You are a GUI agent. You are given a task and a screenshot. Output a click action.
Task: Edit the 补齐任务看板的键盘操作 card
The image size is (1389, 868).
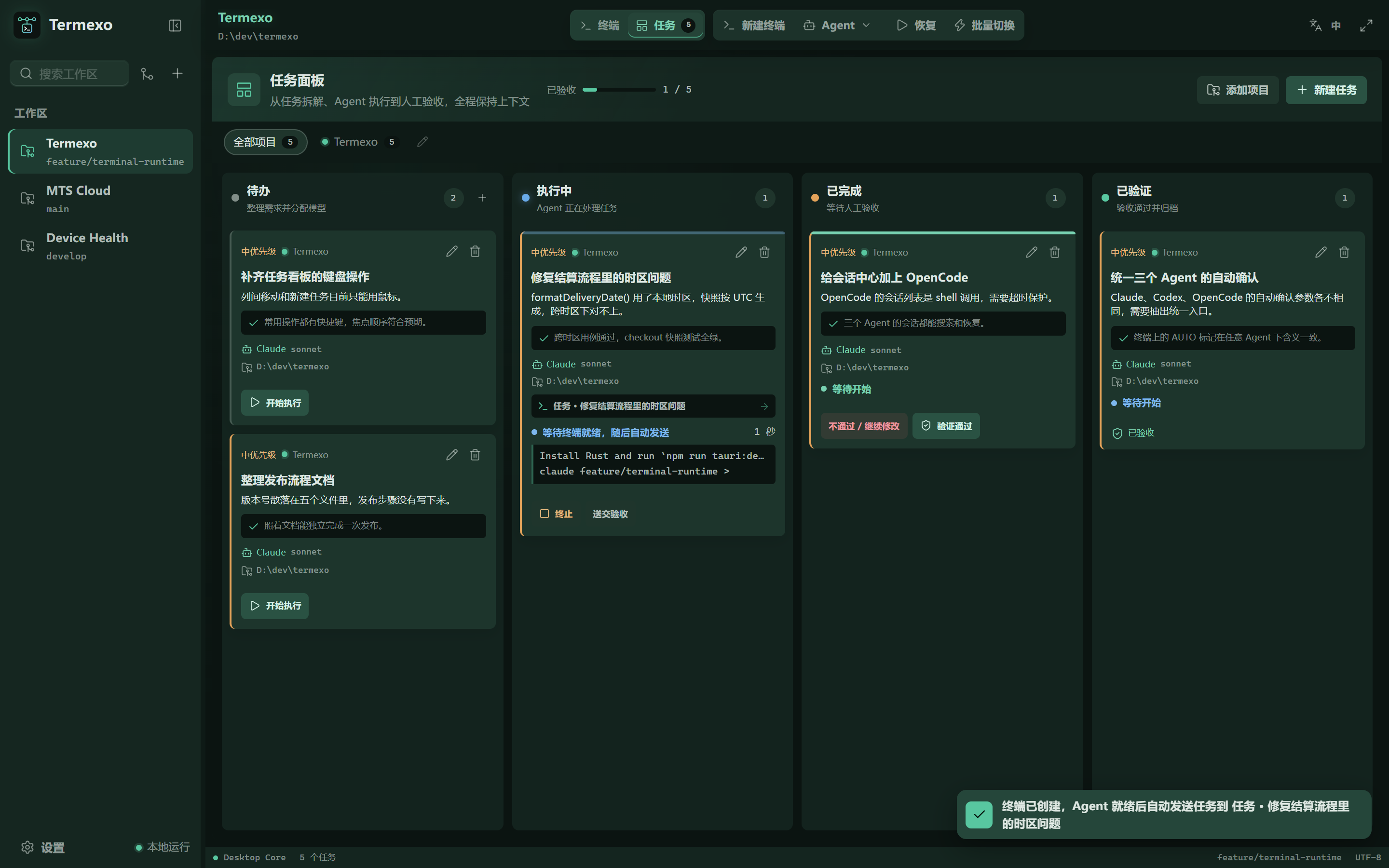pyautogui.click(x=452, y=251)
